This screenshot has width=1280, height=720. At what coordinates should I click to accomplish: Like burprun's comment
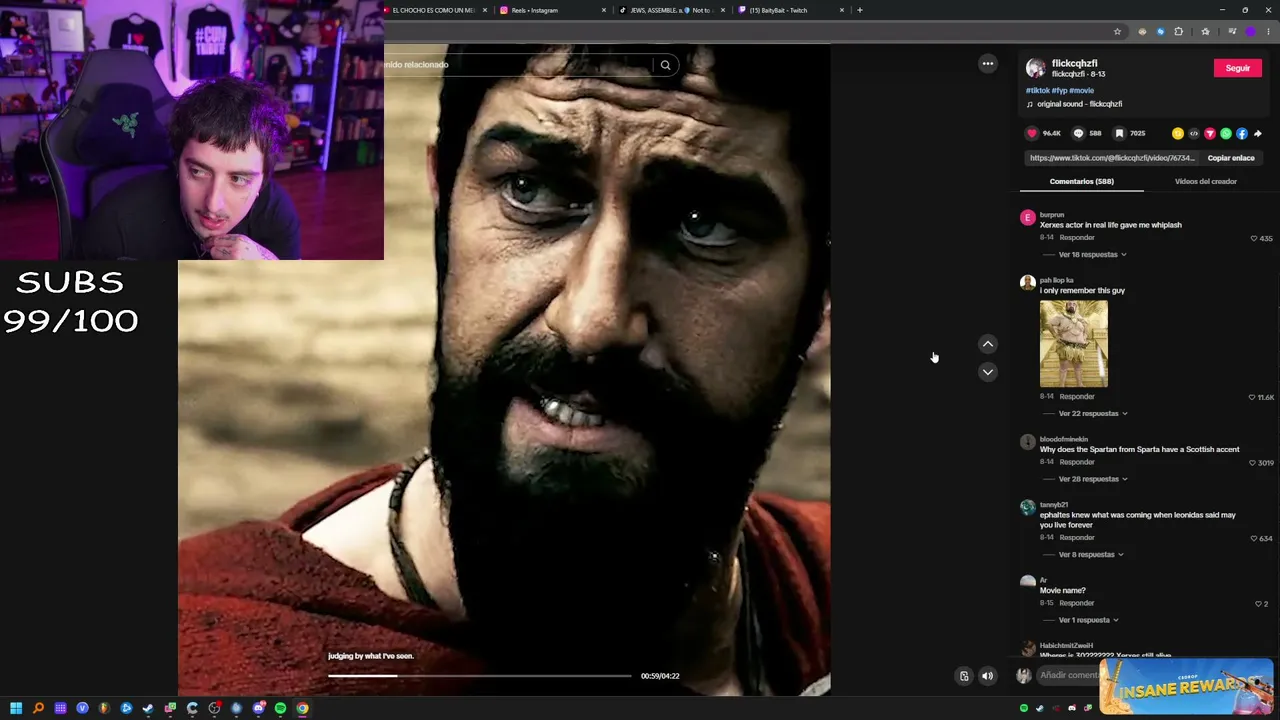coord(1254,238)
